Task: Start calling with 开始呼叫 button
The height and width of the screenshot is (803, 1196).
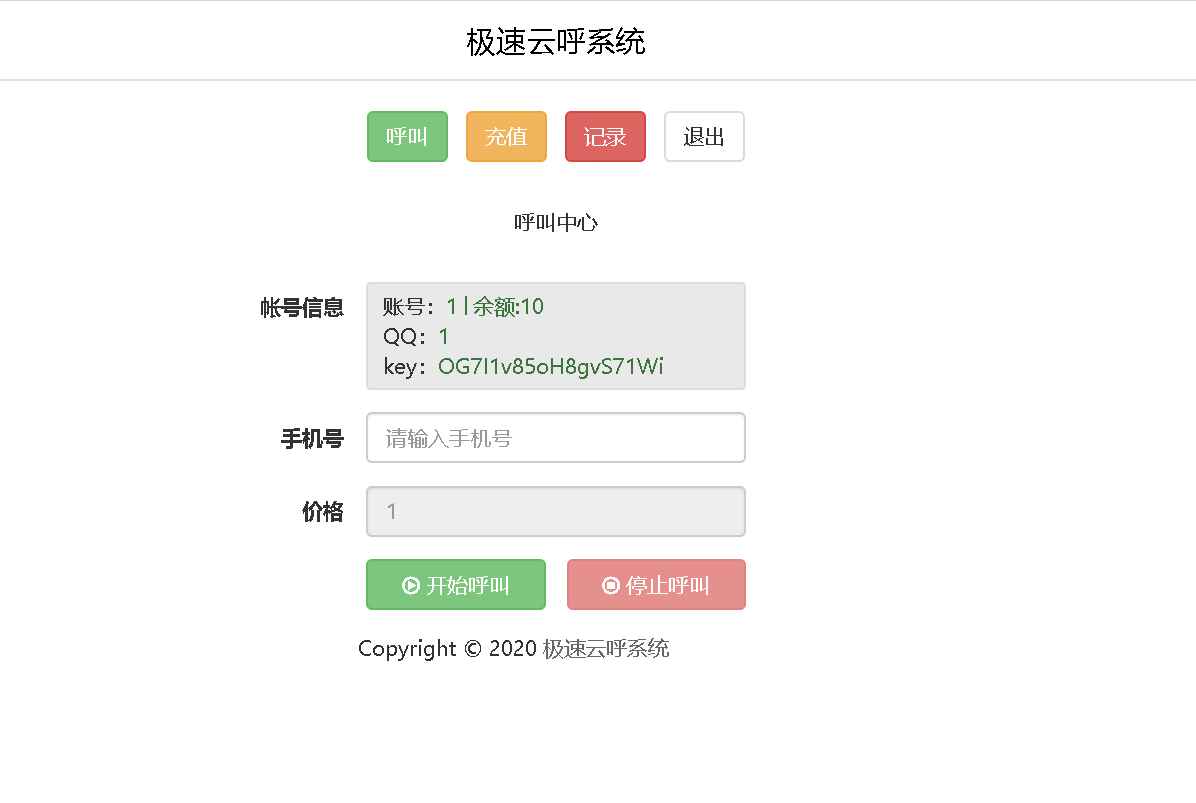Action: (x=455, y=585)
